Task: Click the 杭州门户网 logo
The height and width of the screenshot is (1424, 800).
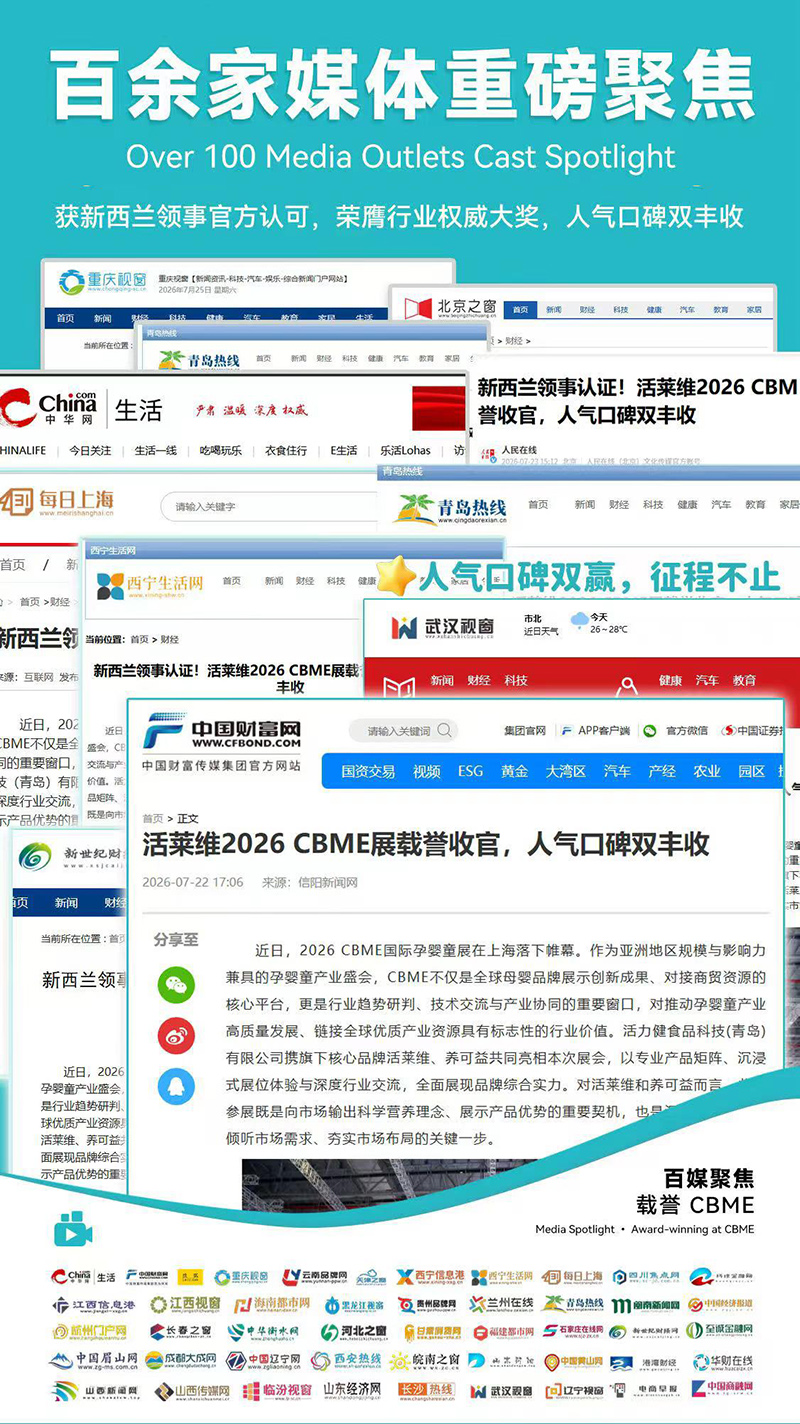Action: (90, 1333)
